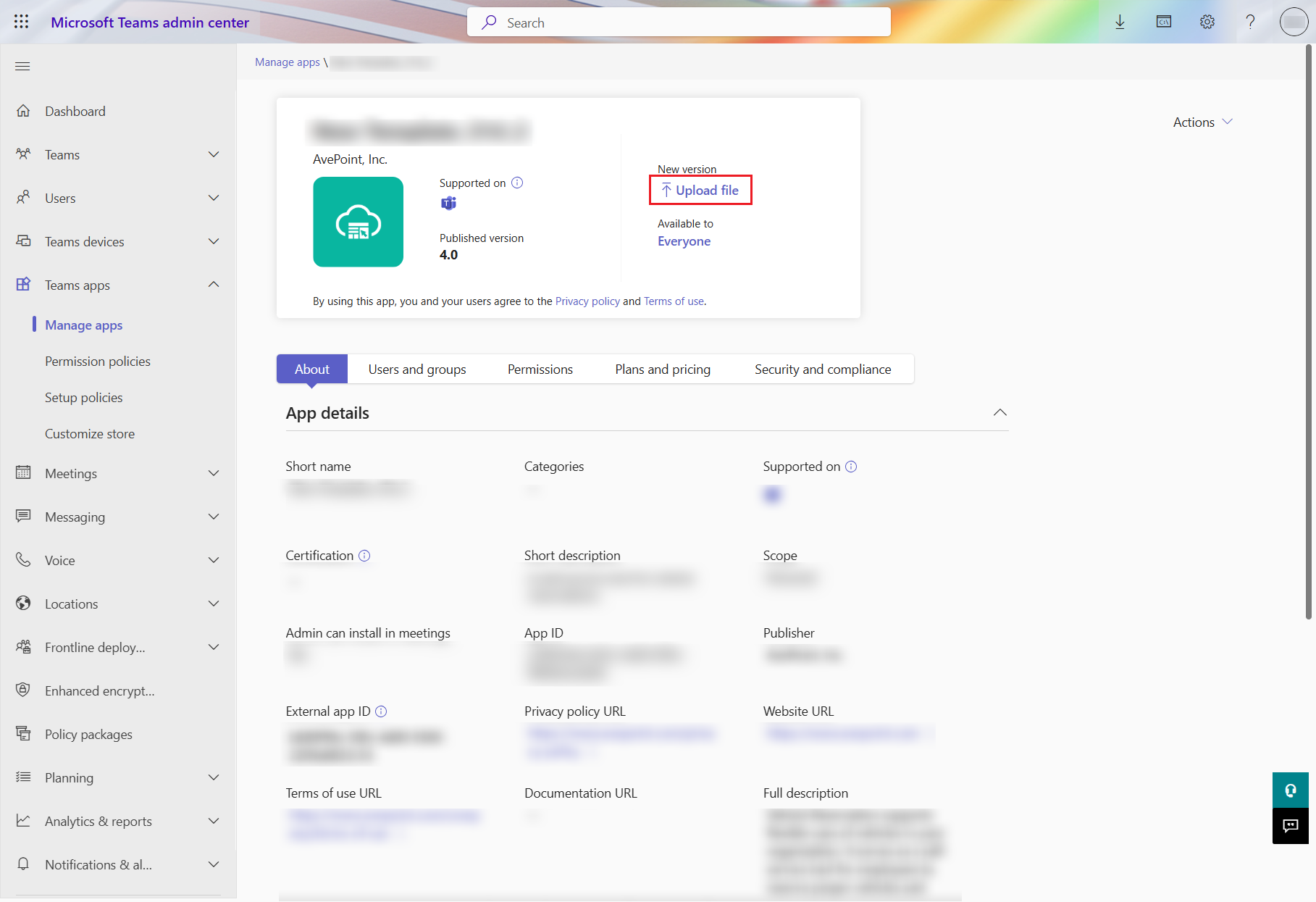The image size is (1316, 902).
Task: Click inside the Search field
Action: (x=678, y=22)
